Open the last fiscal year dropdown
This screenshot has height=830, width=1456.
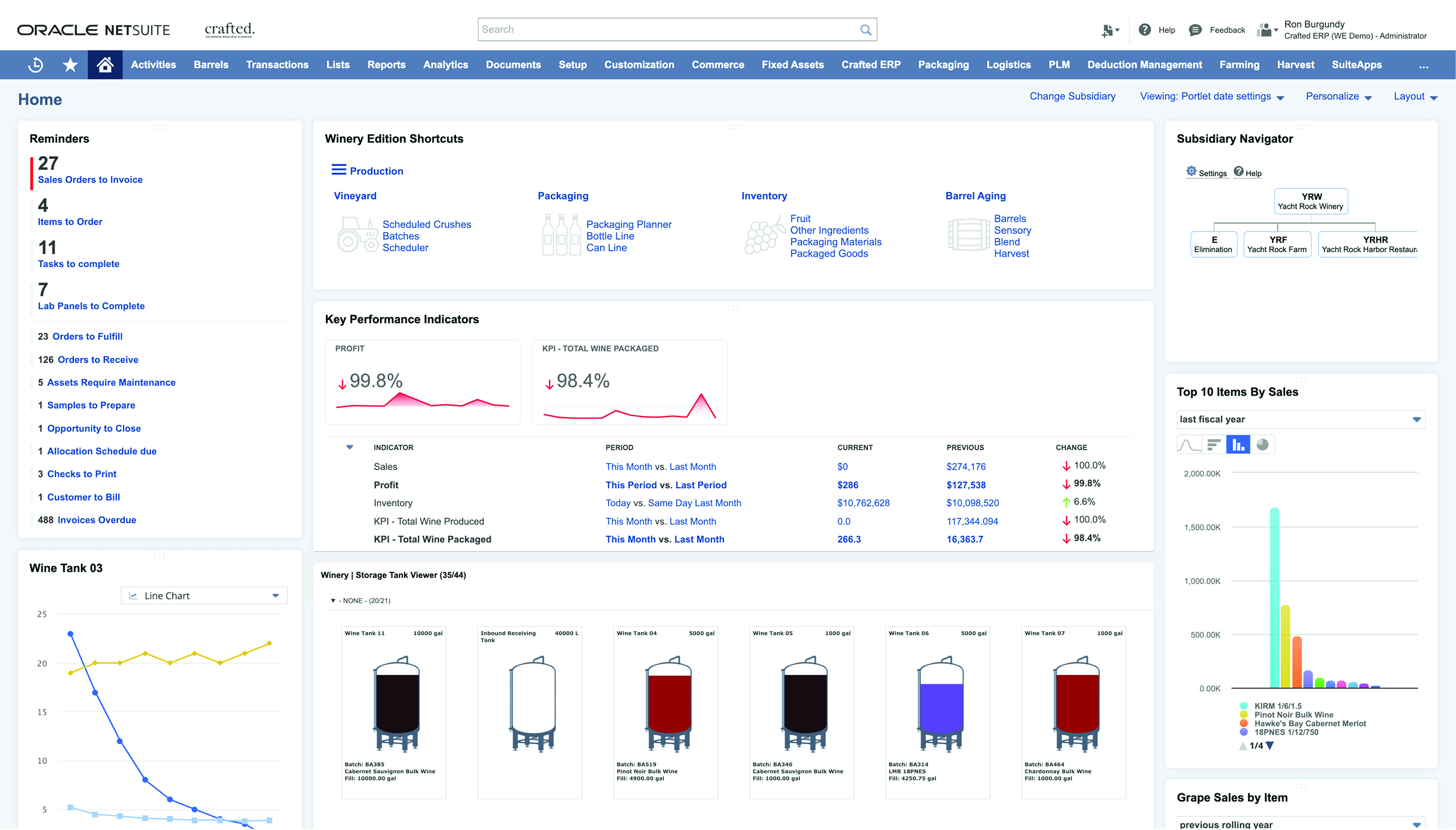[1300, 420]
